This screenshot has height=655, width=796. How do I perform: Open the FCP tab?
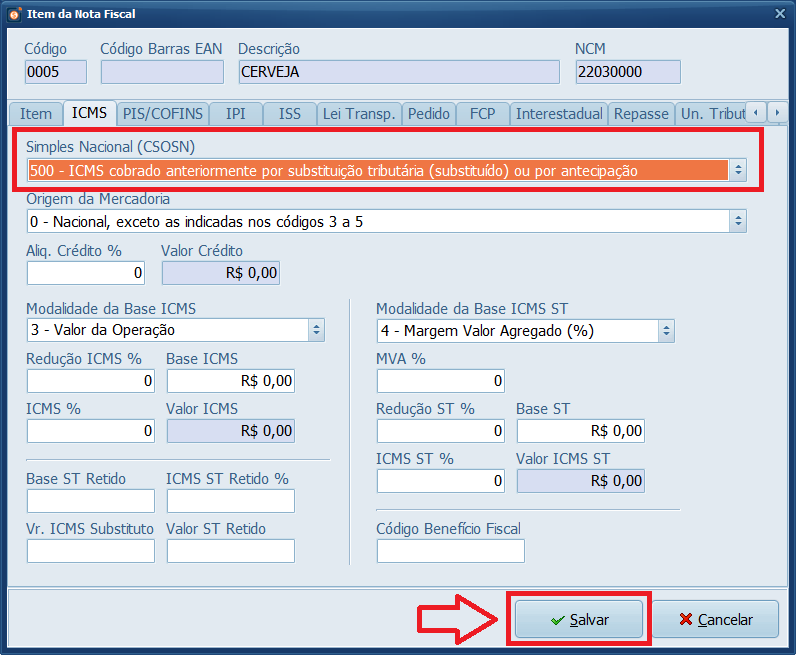click(x=483, y=114)
